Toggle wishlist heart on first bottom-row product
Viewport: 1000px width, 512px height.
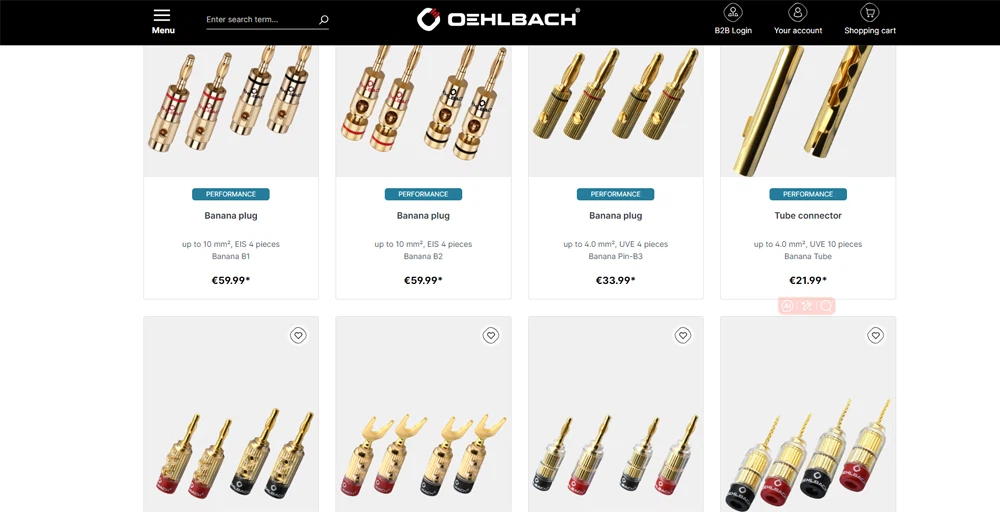(x=298, y=335)
